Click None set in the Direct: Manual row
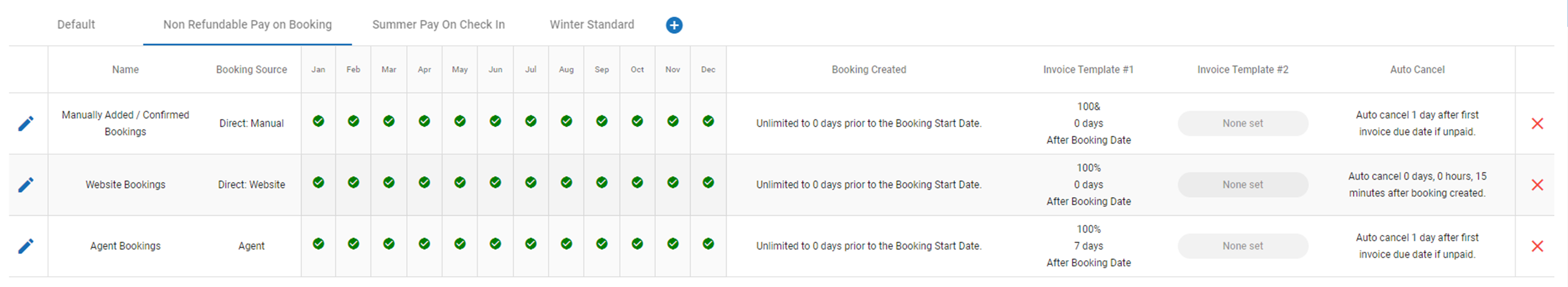The height and width of the screenshot is (287, 1568). tap(1242, 124)
